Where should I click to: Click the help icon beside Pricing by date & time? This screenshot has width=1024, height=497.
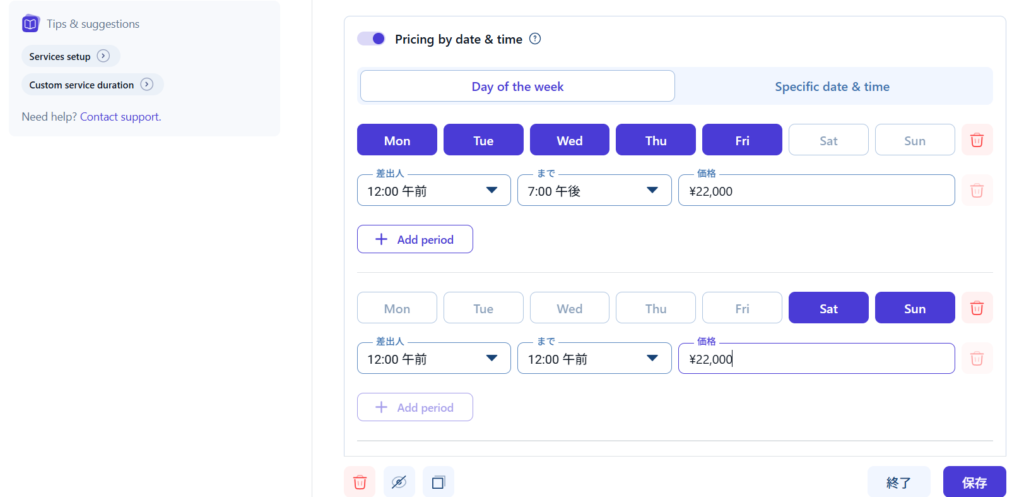[535, 39]
